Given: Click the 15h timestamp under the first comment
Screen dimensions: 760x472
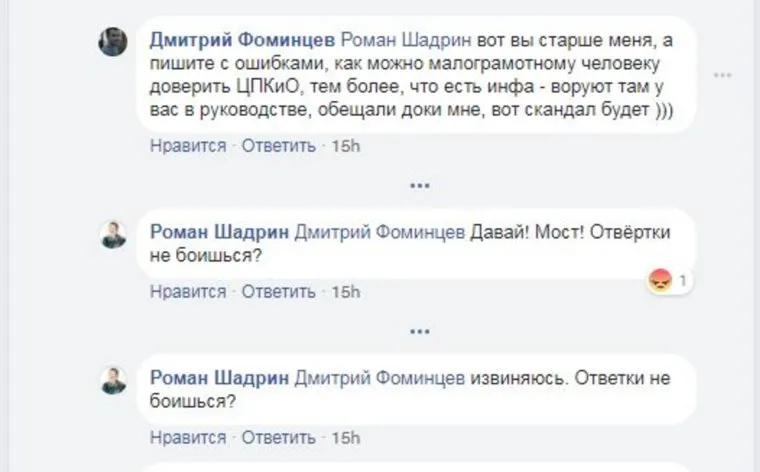Looking at the screenshot, I should [x=345, y=146].
